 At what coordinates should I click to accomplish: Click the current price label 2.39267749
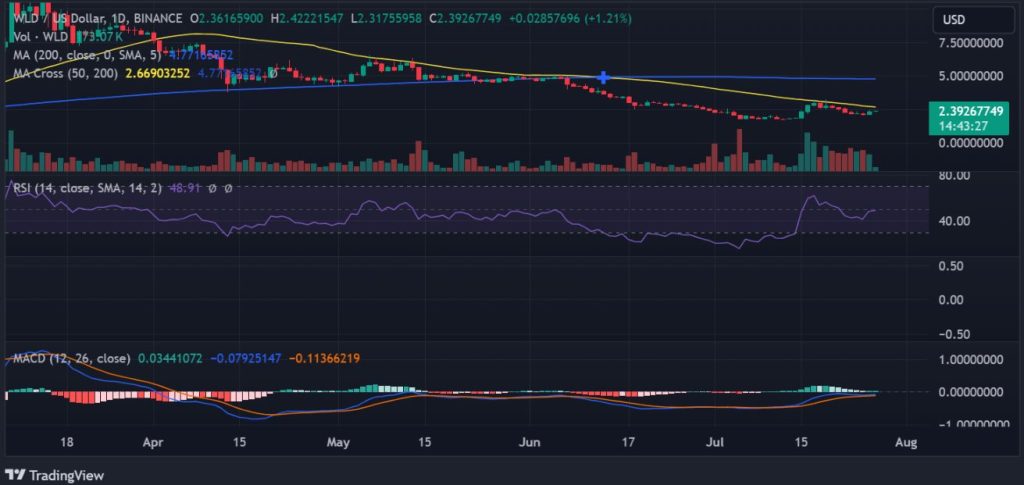point(970,111)
